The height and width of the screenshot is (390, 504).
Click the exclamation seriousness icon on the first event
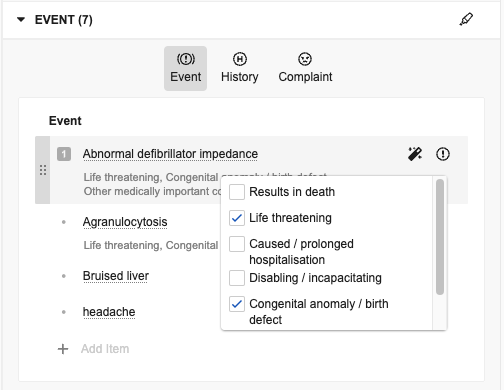443,154
